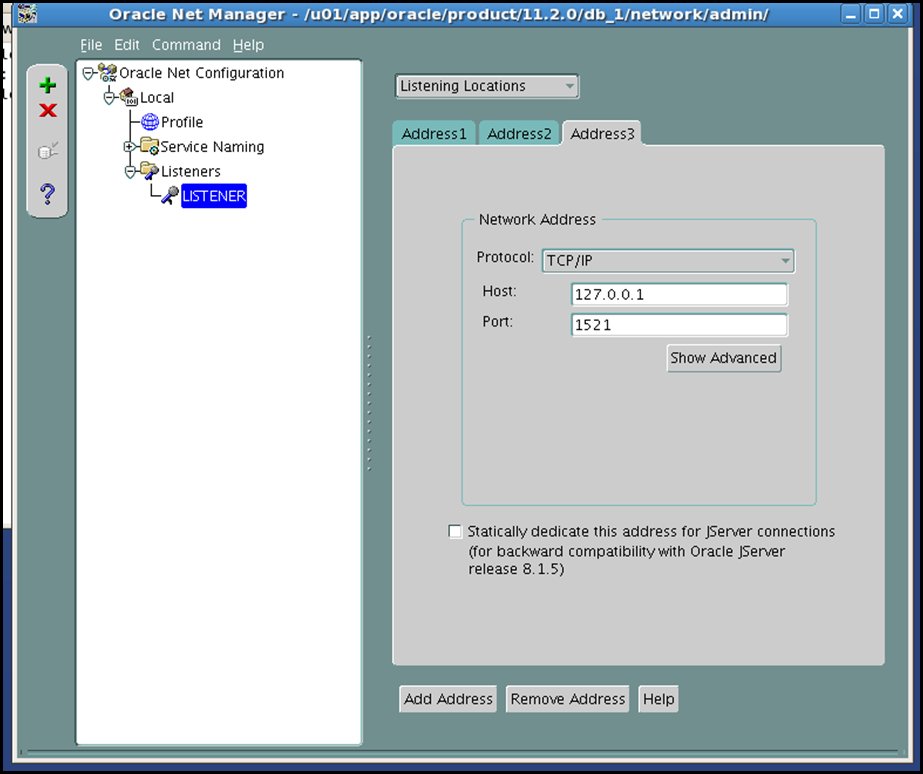Select the Service Naming tree label
The height and width of the screenshot is (774, 923).
[212, 147]
